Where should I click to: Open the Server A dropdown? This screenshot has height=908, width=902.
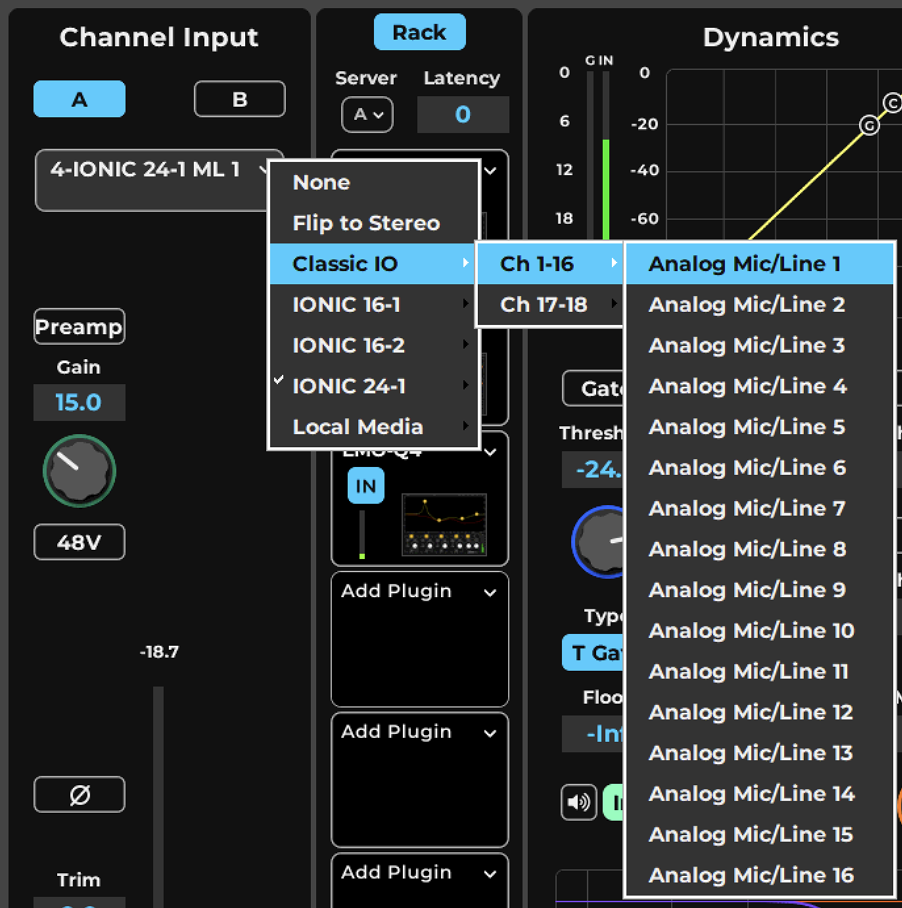coord(367,115)
